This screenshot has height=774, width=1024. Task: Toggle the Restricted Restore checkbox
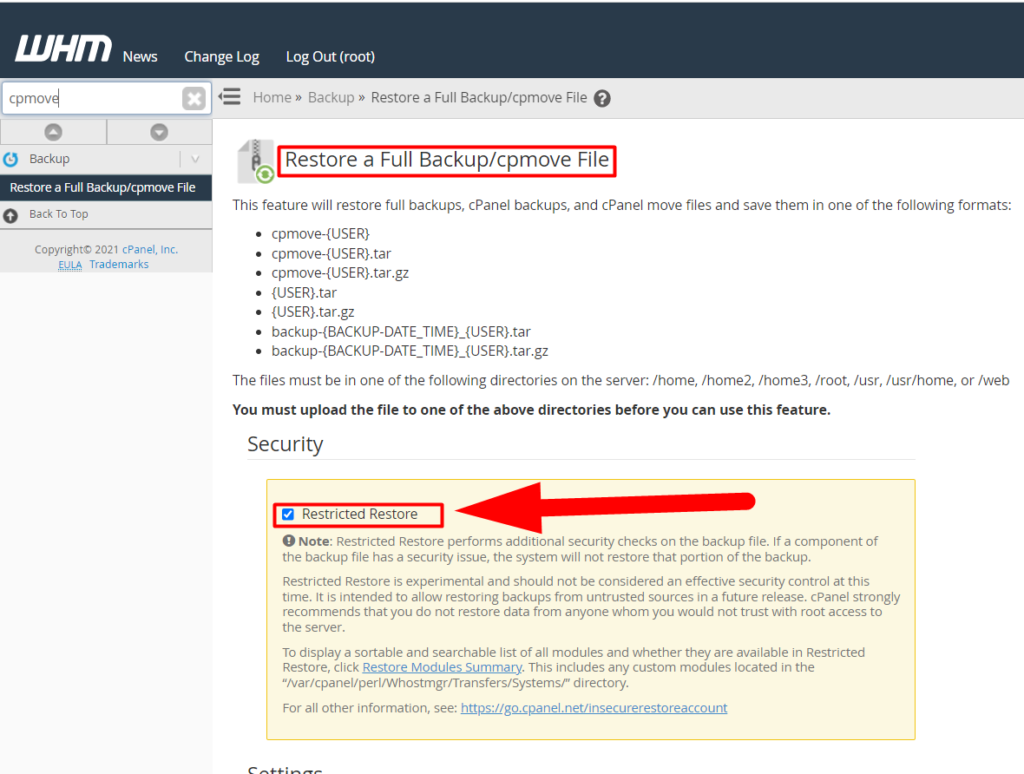click(288, 515)
